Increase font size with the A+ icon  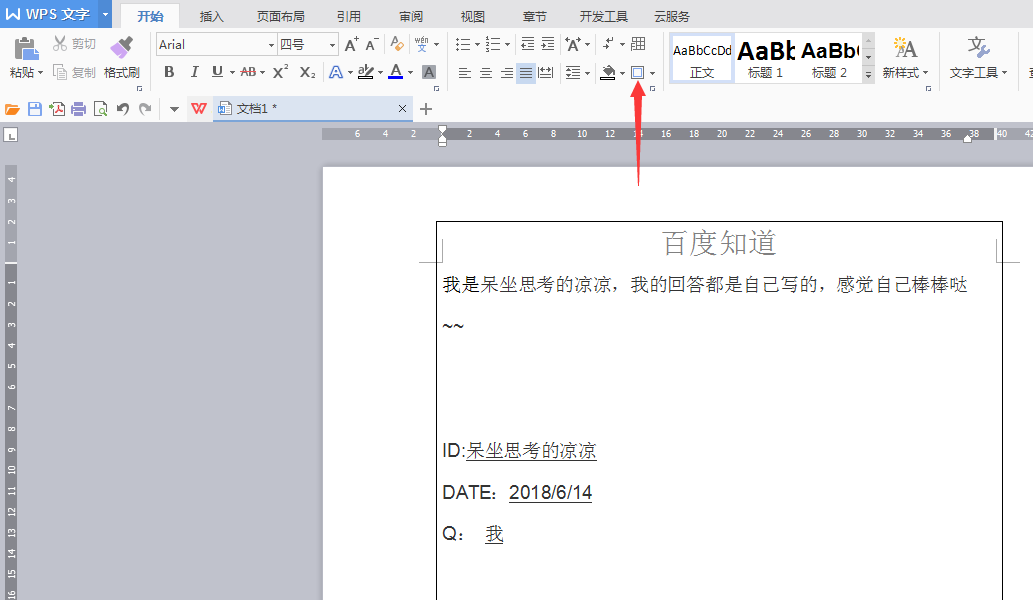pyautogui.click(x=352, y=44)
